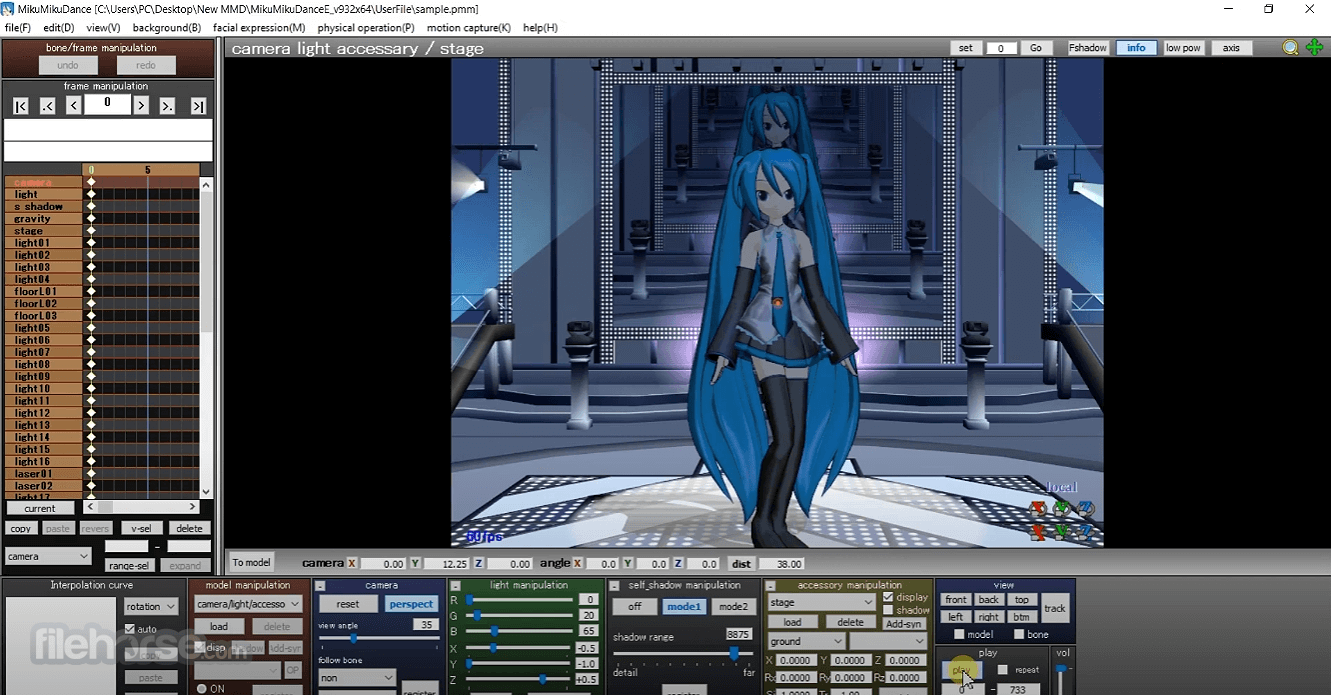Select the floorL01 track row
The width and height of the screenshot is (1331, 695).
coord(44,292)
